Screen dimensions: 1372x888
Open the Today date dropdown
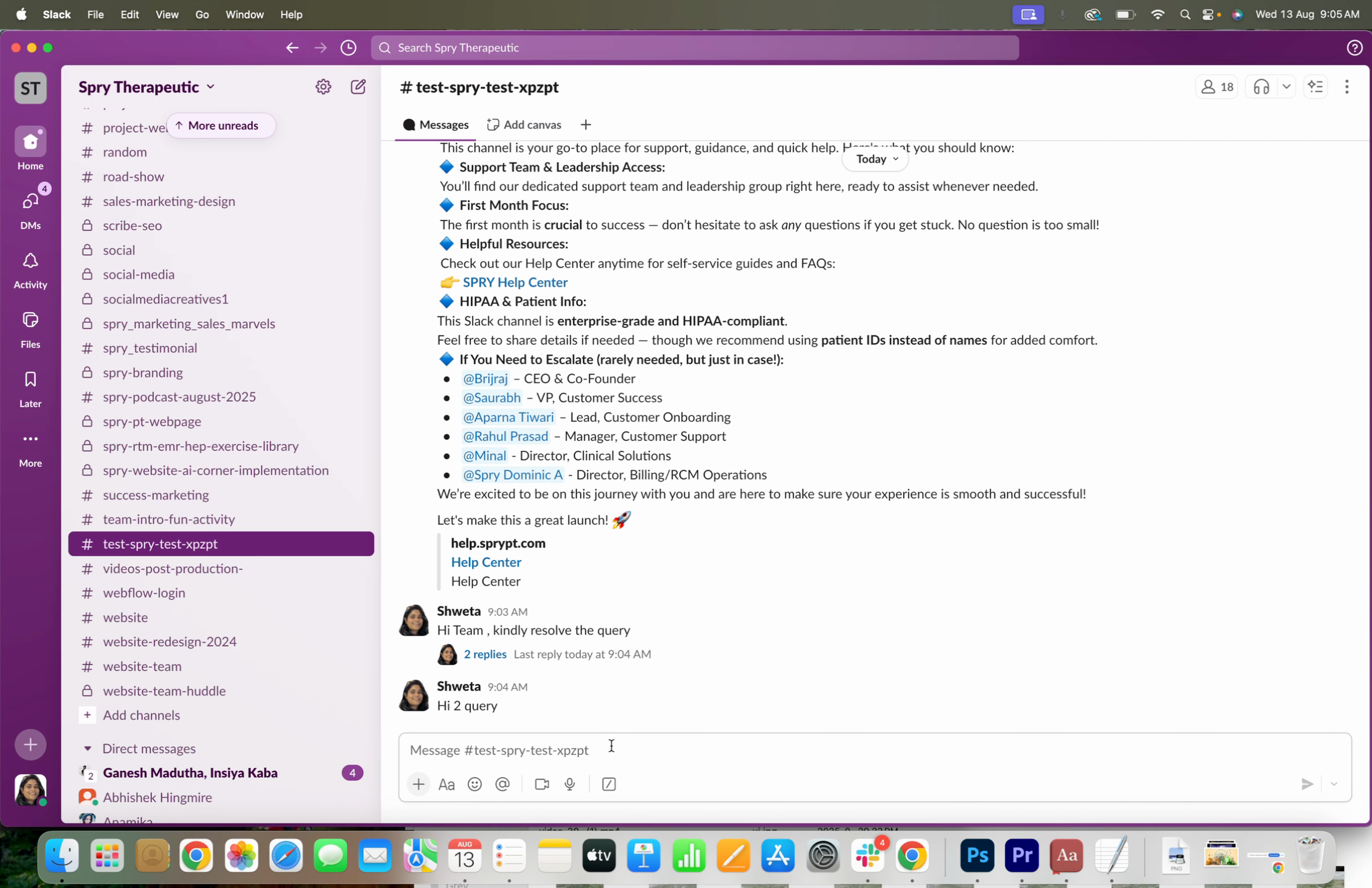[x=876, y=159]
